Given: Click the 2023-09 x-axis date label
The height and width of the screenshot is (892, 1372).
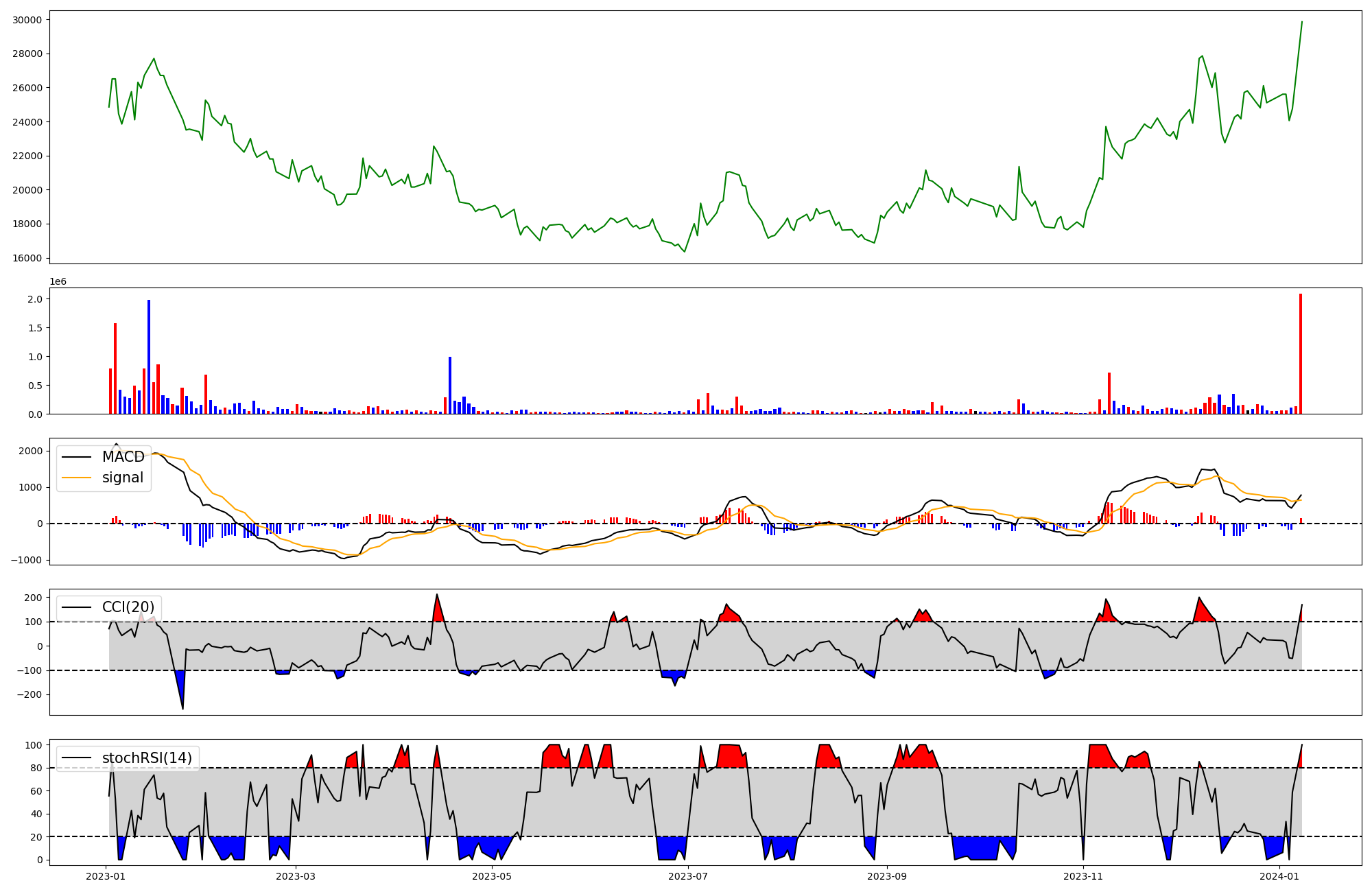Looking at the screenshot, I should 887,876.
